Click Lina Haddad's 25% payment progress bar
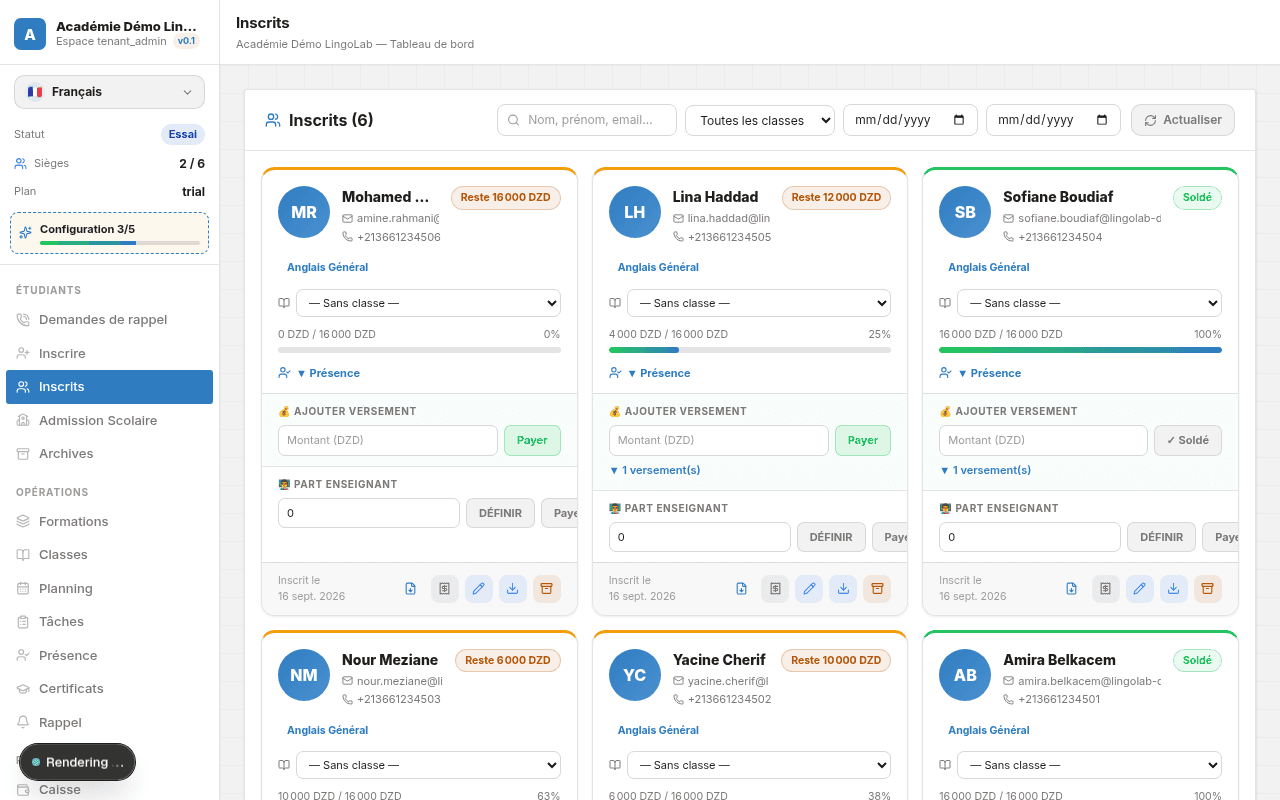Image resolution: width=1280 pixels, height=800 pixels. [750, 350]
